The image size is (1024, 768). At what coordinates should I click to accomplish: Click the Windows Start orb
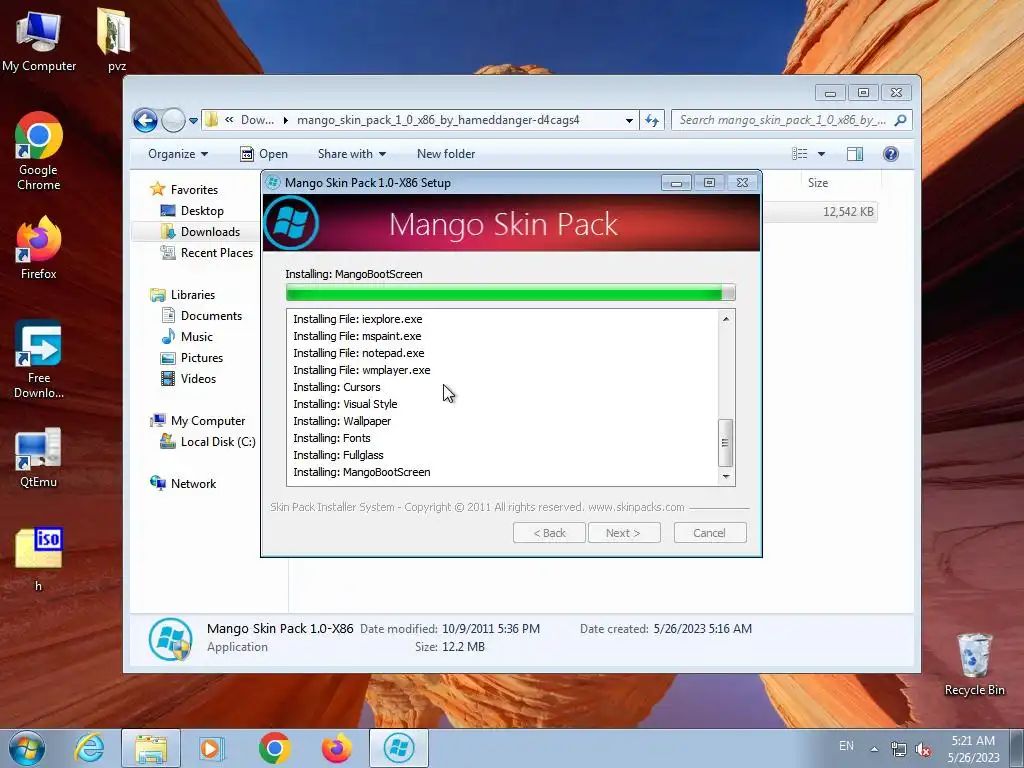[27, 748]
